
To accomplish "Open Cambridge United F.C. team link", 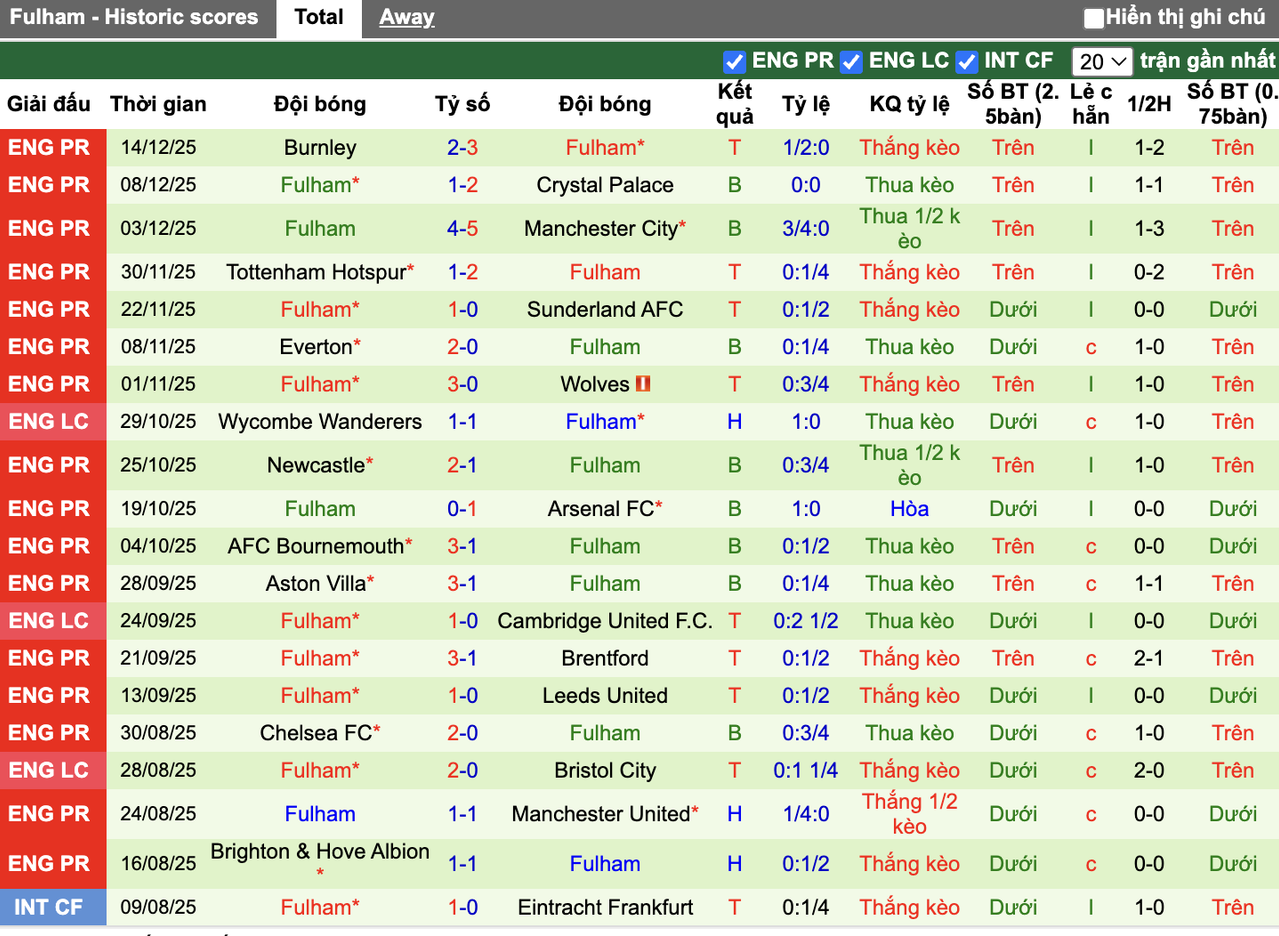I will tap(605, 621).
